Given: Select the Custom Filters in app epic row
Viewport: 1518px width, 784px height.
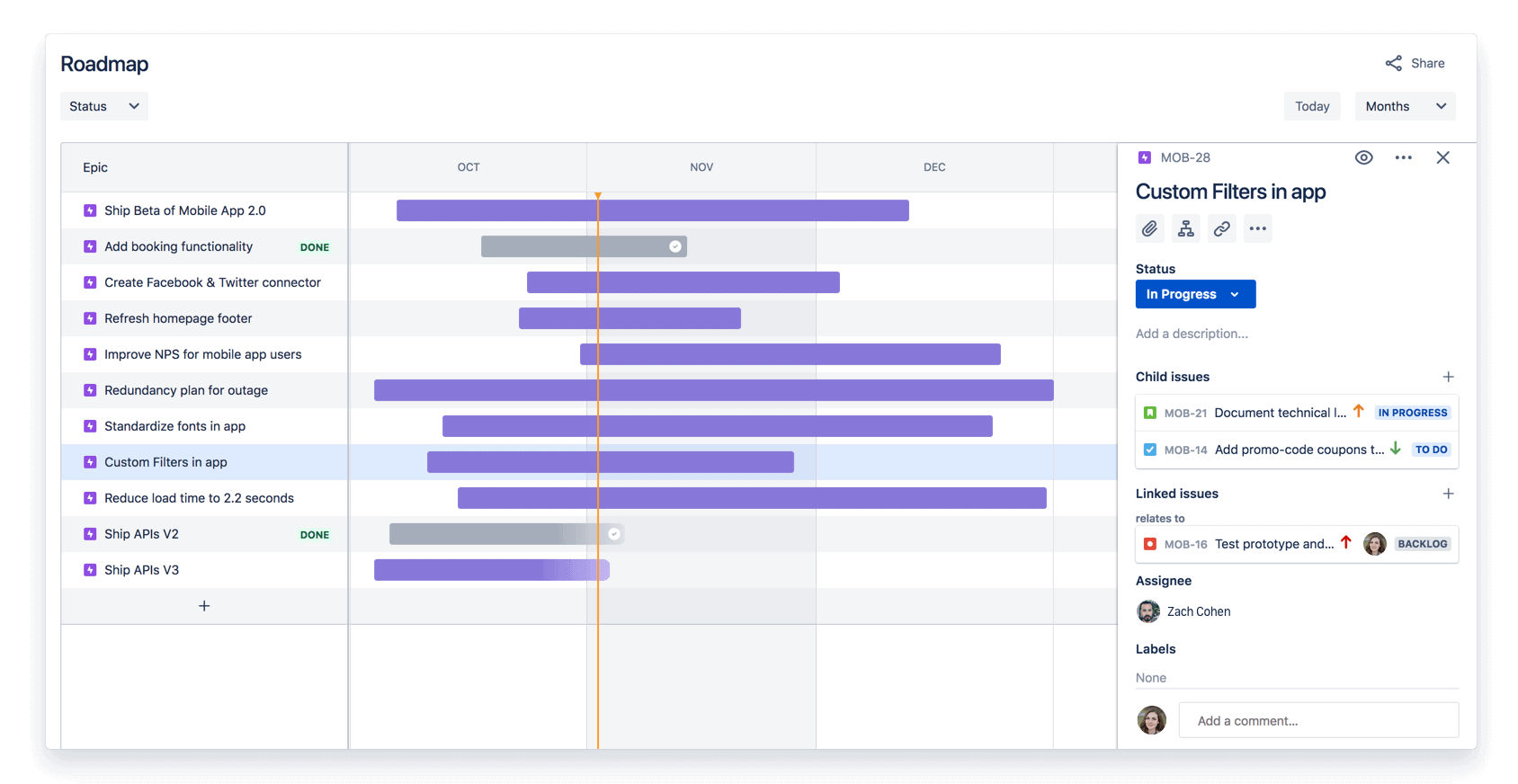Looking at the screenshot, I should coord(165,461).
